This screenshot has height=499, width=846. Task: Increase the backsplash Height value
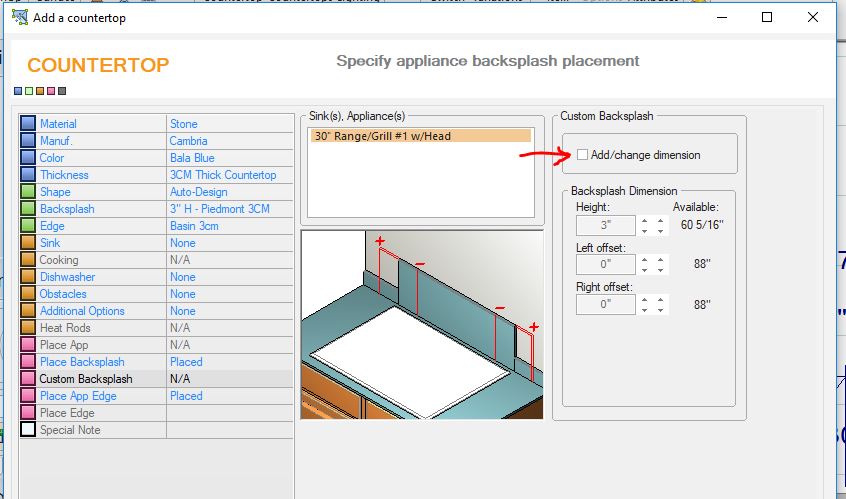(x=645, y=220)
